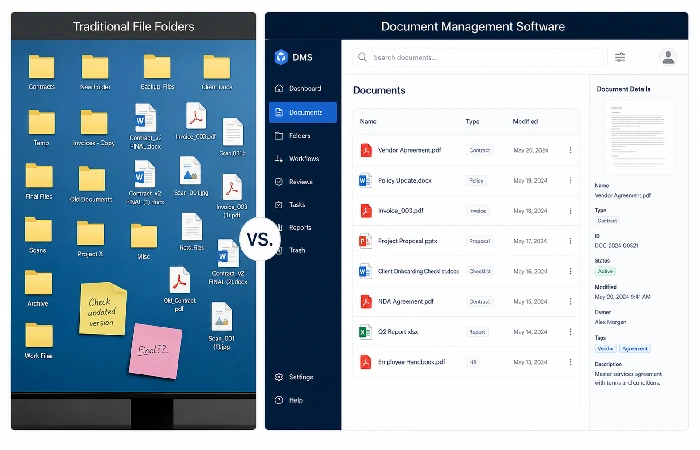The width and height of the screenshot is (700, 450).
Task: Open more options for Vendor Agreement row
Action: coord(570,150)
